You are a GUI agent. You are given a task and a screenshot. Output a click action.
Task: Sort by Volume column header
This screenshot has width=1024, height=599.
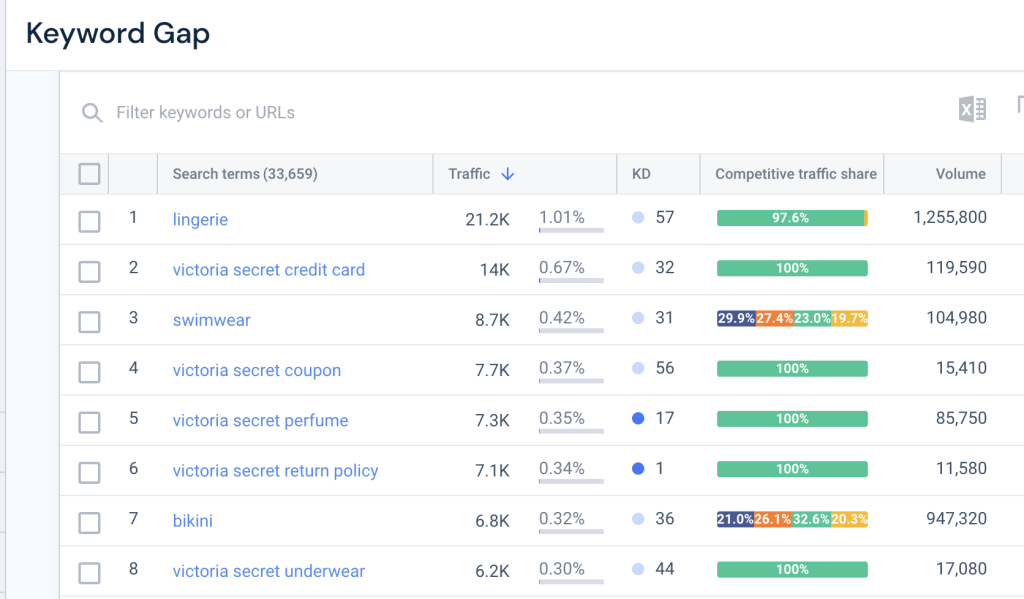click(960, 174)
